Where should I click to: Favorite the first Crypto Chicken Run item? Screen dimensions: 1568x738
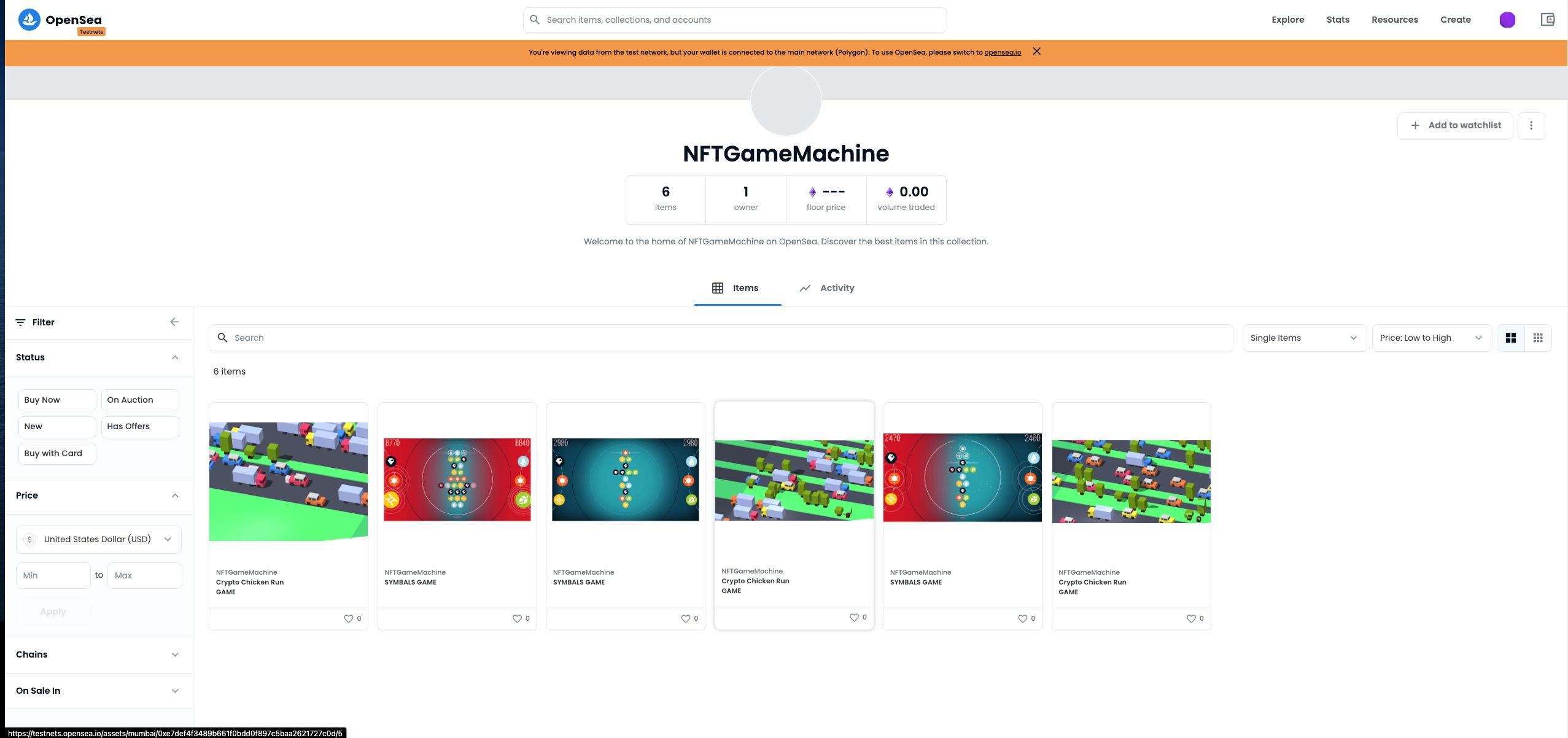[348, 618]
